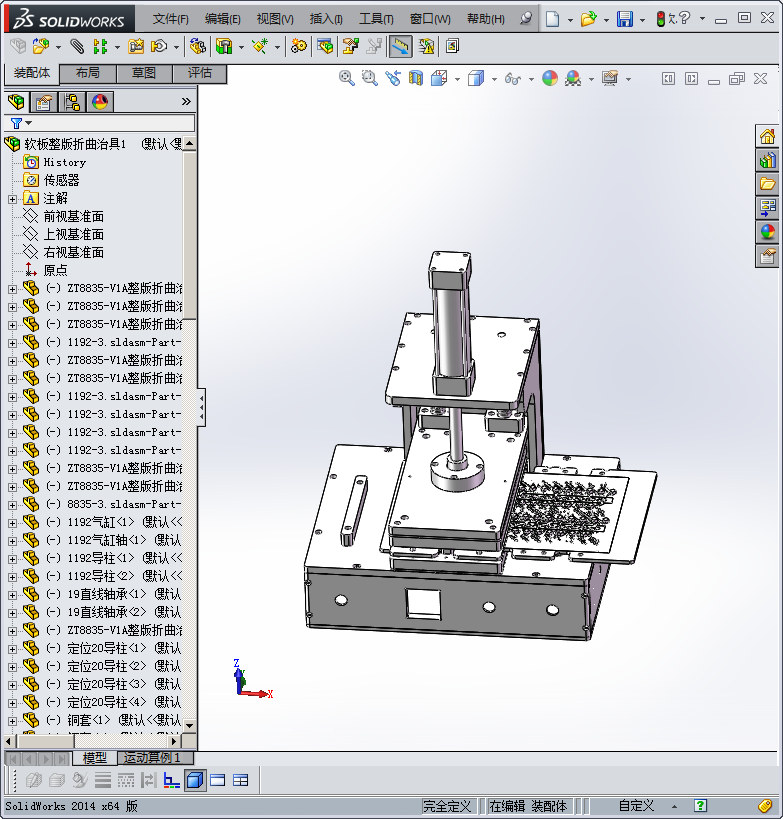Click the Move Component icon
This screenshot has width=783, height=819.
click(x=159, y=46)
